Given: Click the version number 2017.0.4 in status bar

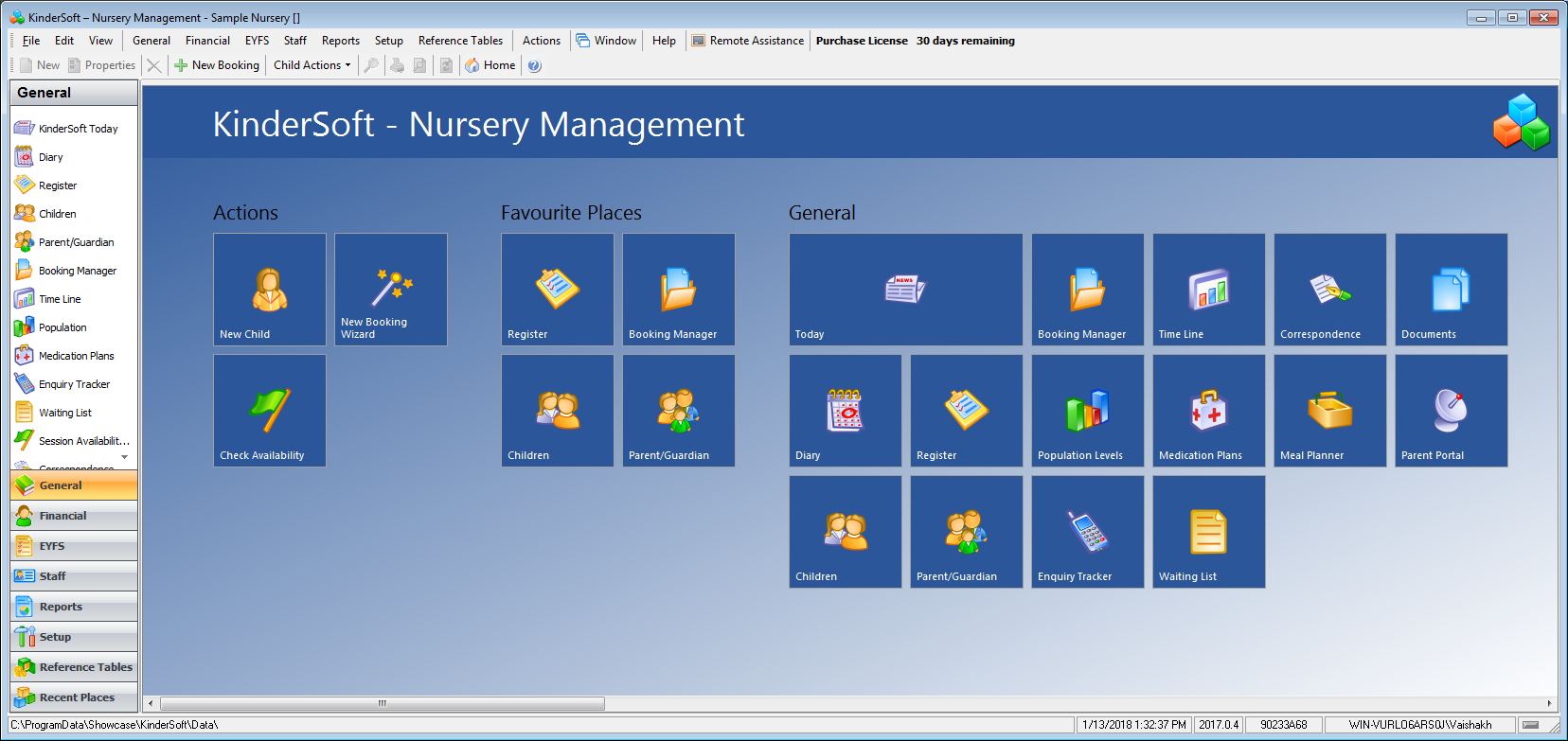Looking at the screenshot, I should click(1219, 725).
